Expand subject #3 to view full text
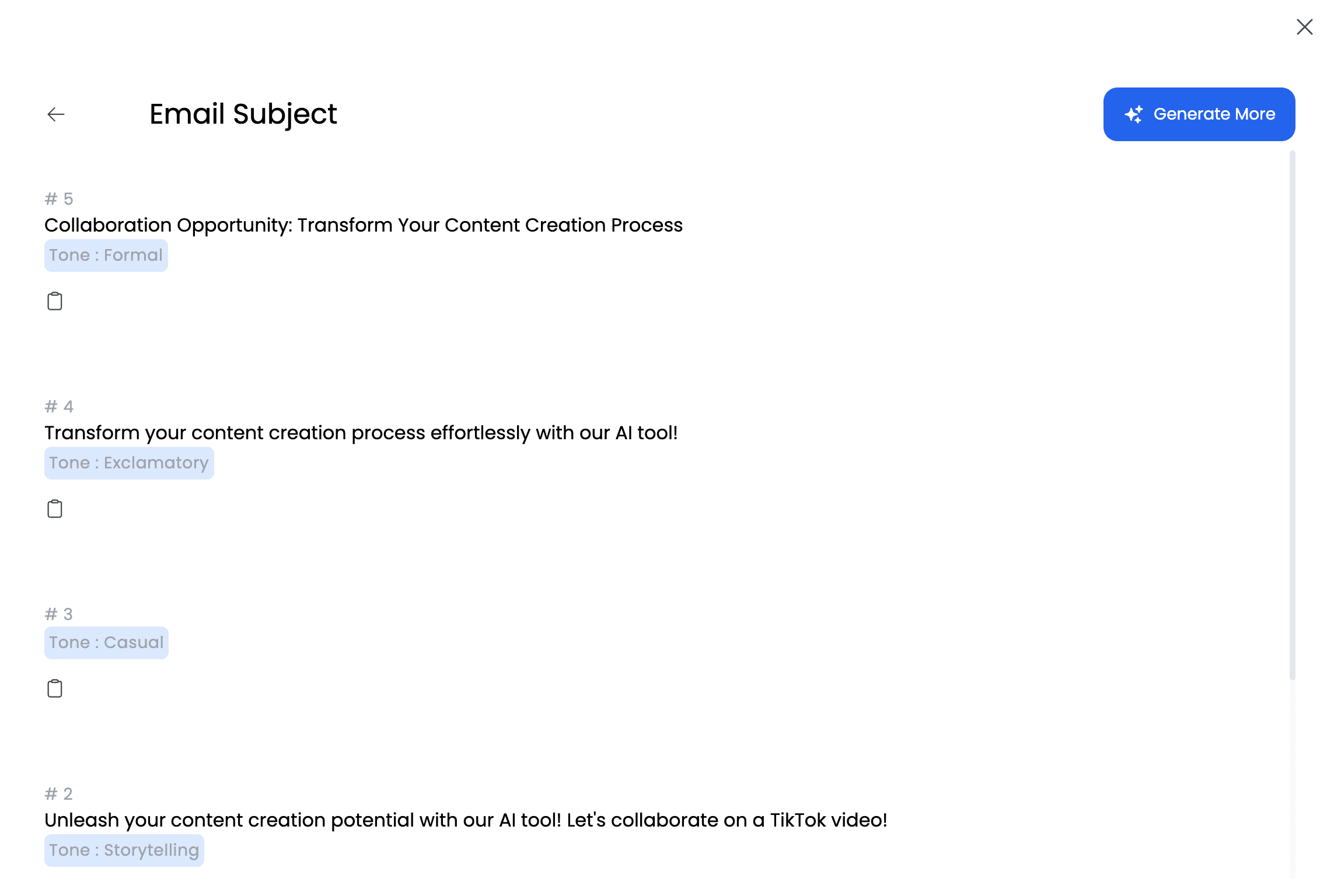 [x=58, y=613]
